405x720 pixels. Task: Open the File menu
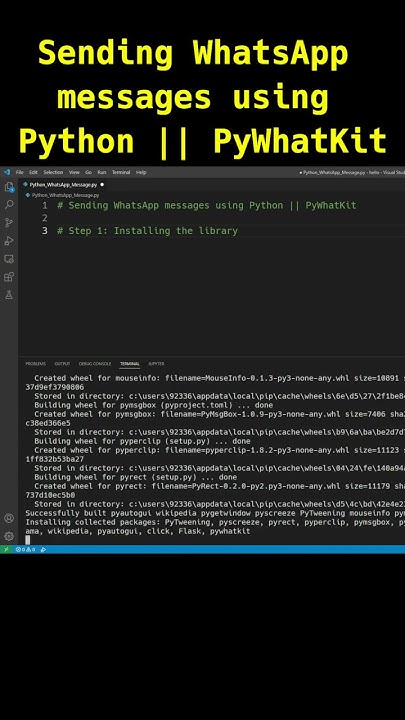[20, 172]
